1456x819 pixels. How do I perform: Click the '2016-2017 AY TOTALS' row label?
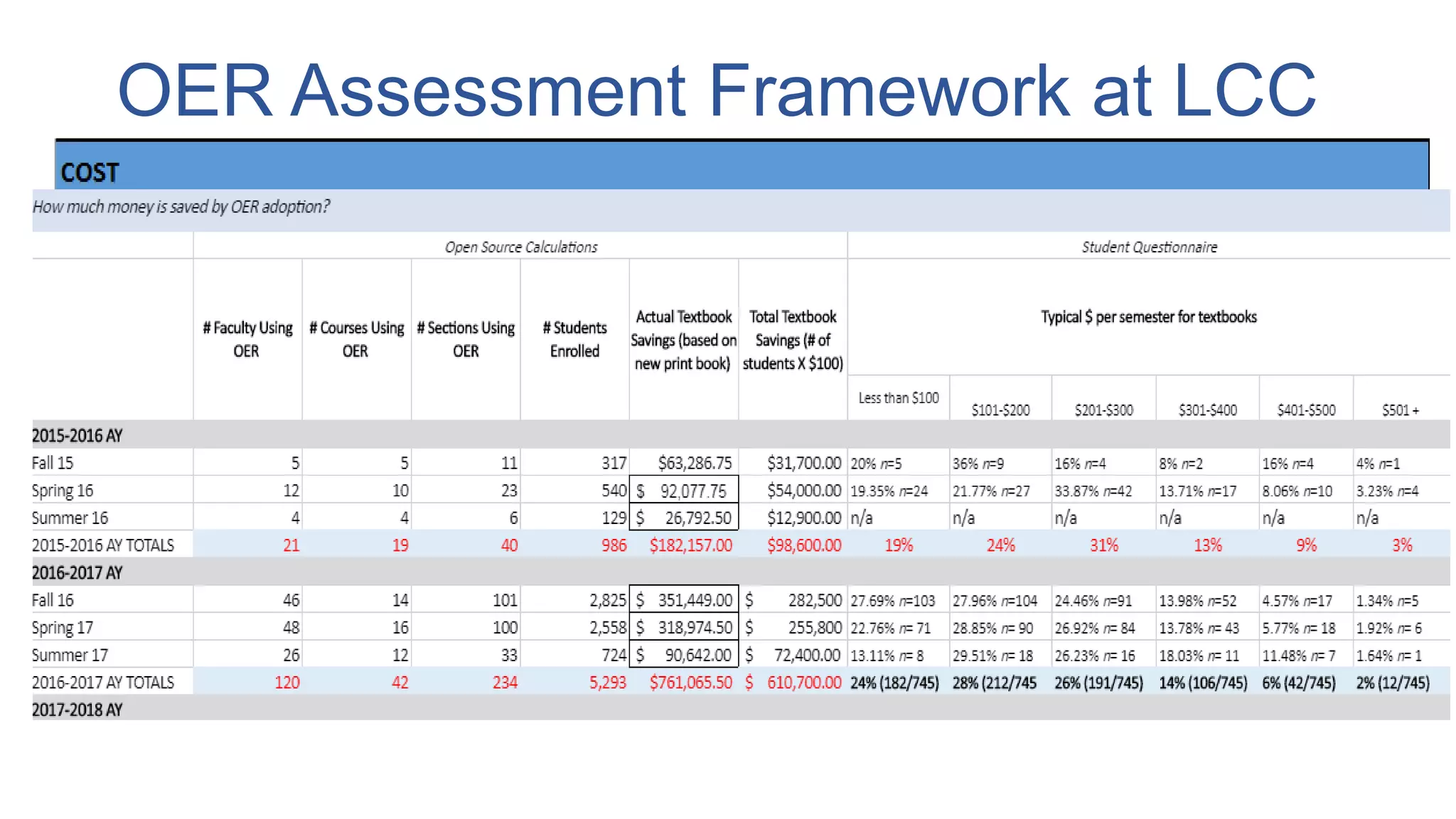pyautogui.click(x=103, y=682)
